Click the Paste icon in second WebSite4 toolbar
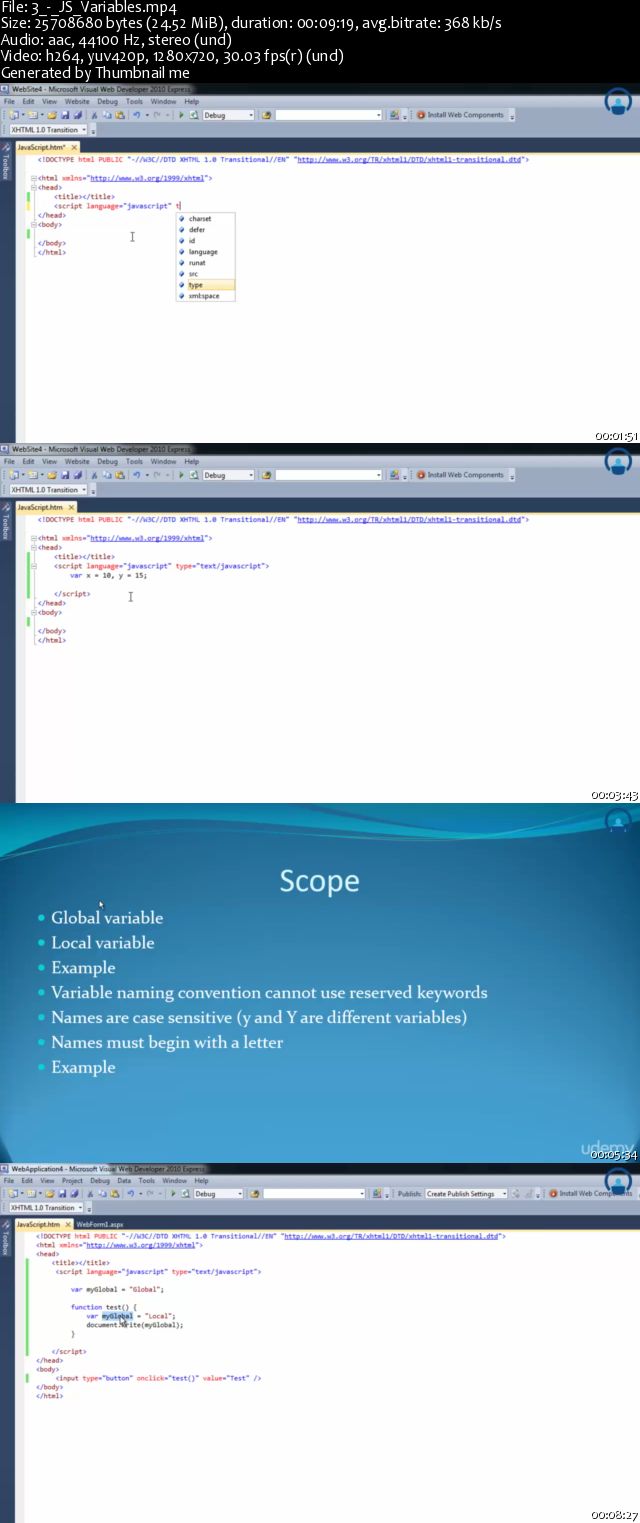Screen dimensions: 640x1523 coord(119,475)
